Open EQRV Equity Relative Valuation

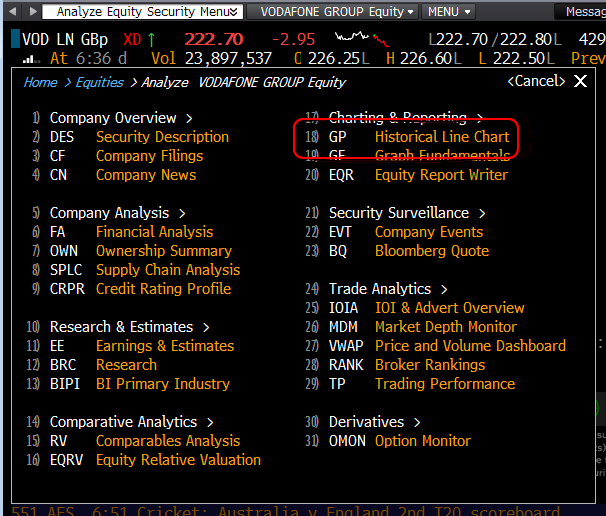[x=155, y=460]
